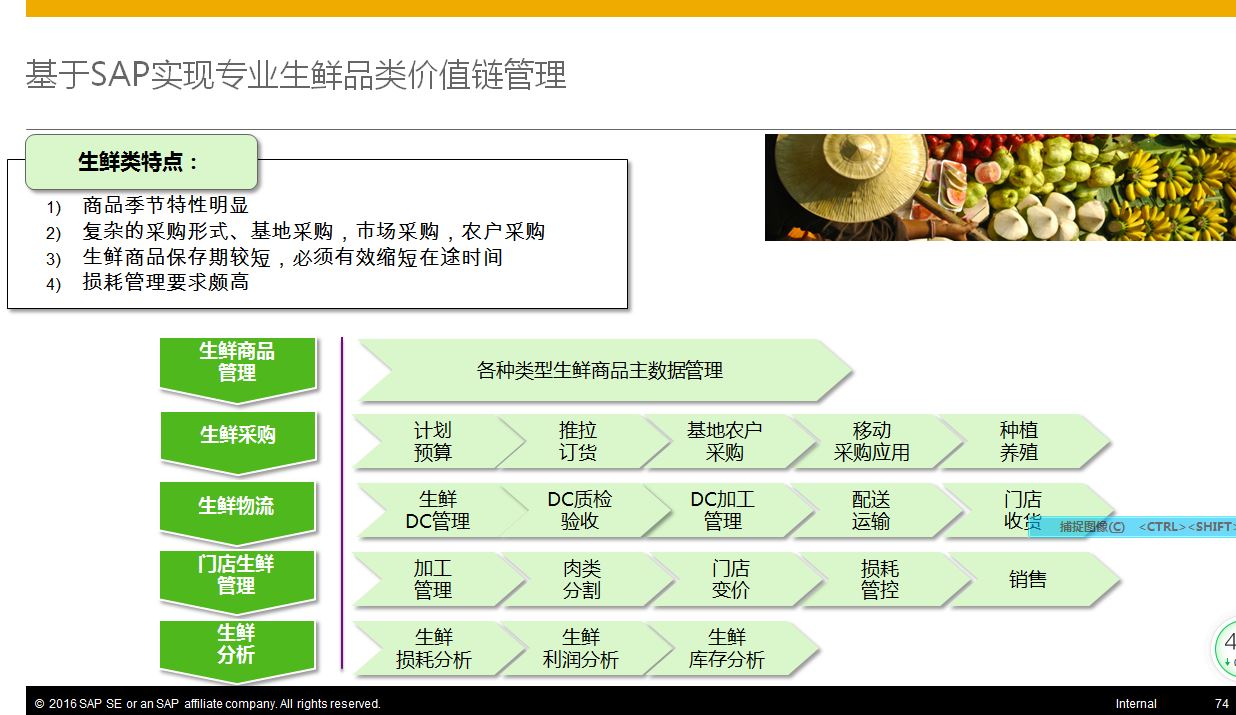Click the 各种类型生鲜商品主数据管理 arrow
The width and height of the screenshot is (1236, 715).
[604, 370]
